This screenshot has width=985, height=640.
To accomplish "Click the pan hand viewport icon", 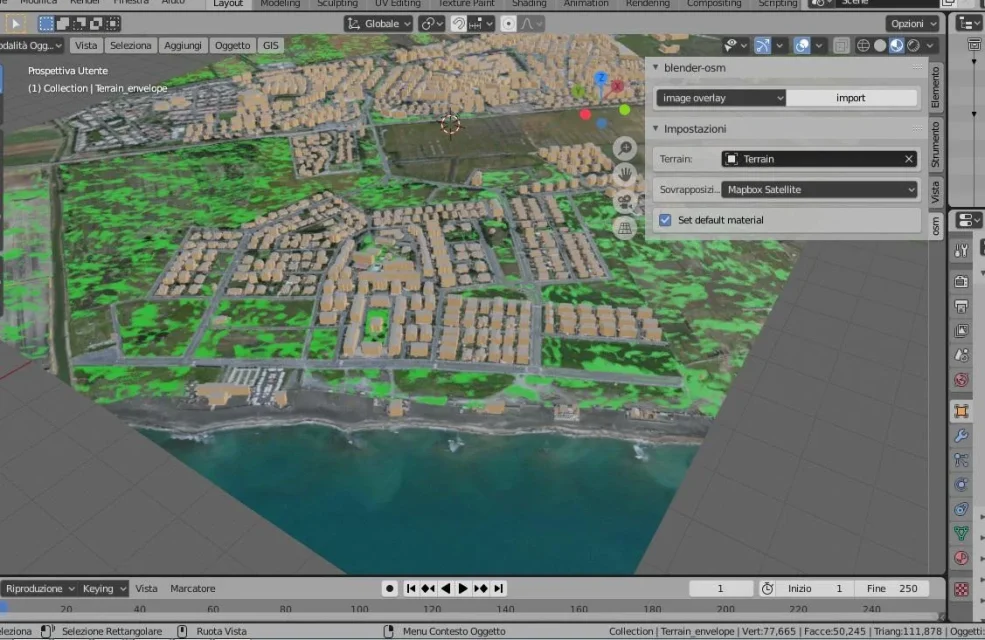I will coord(624,175).
